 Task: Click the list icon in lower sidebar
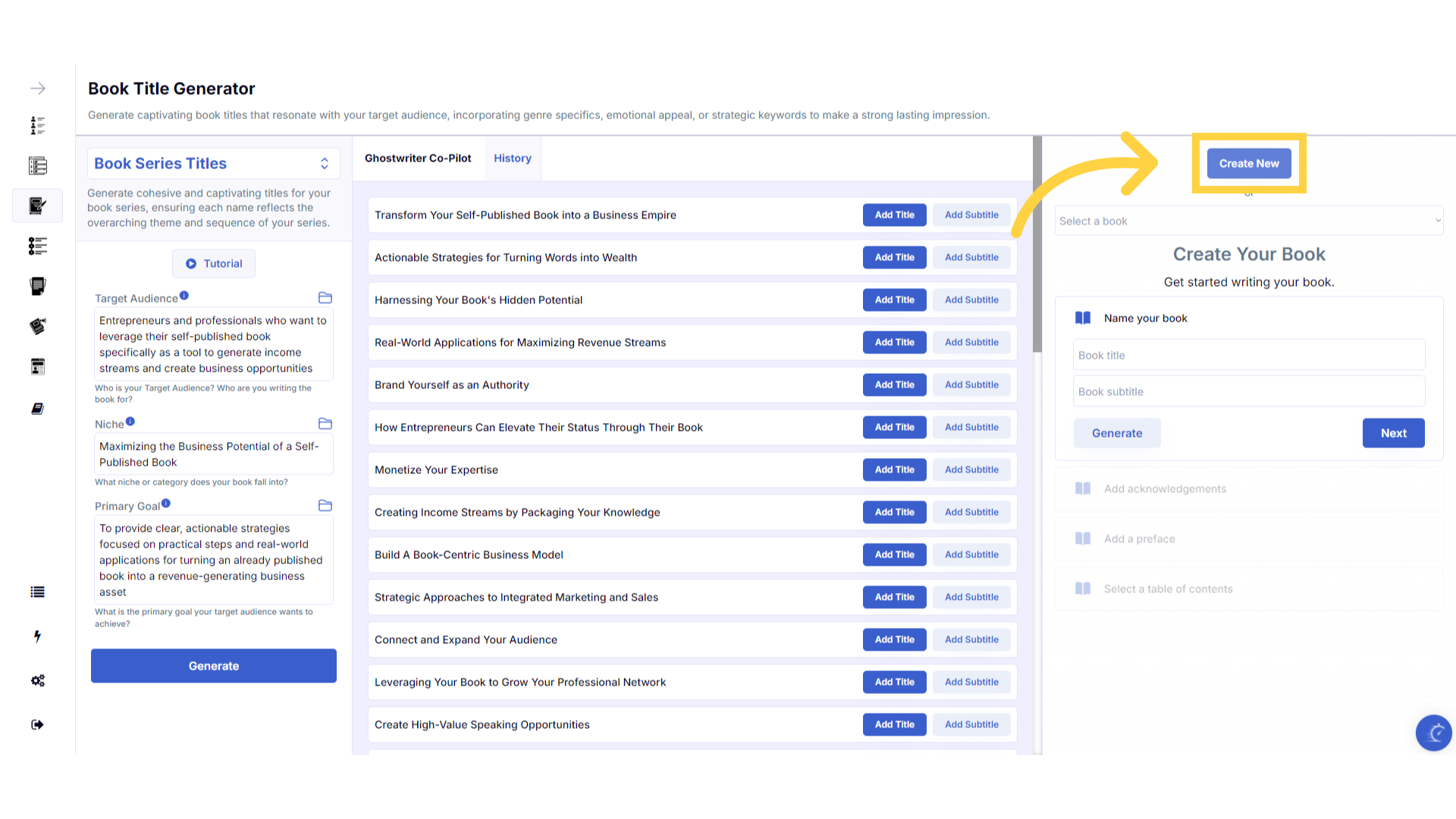tap(37, 592)
